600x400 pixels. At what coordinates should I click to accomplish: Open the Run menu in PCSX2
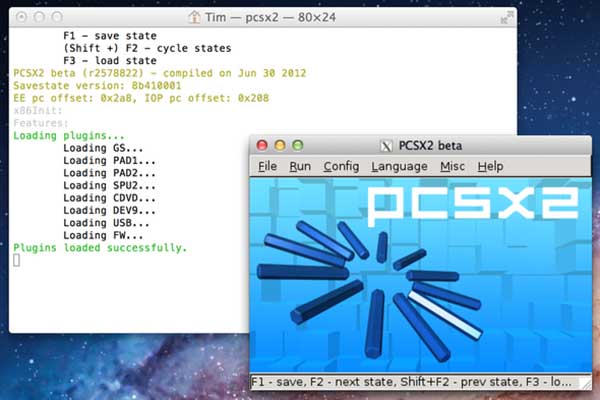coord(300,167)
